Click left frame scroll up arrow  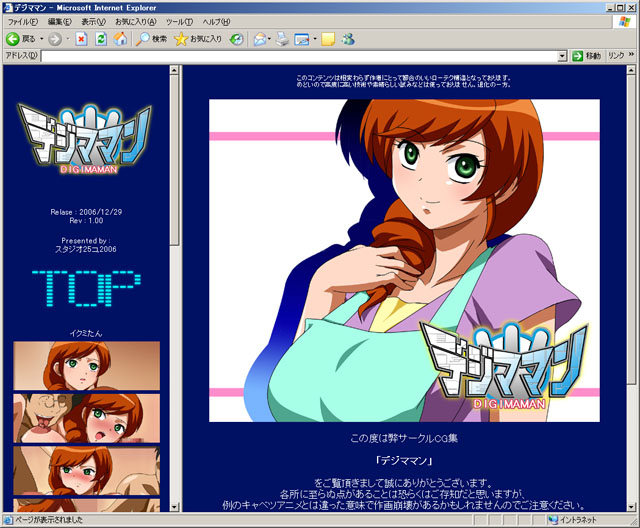click(174, 70)
